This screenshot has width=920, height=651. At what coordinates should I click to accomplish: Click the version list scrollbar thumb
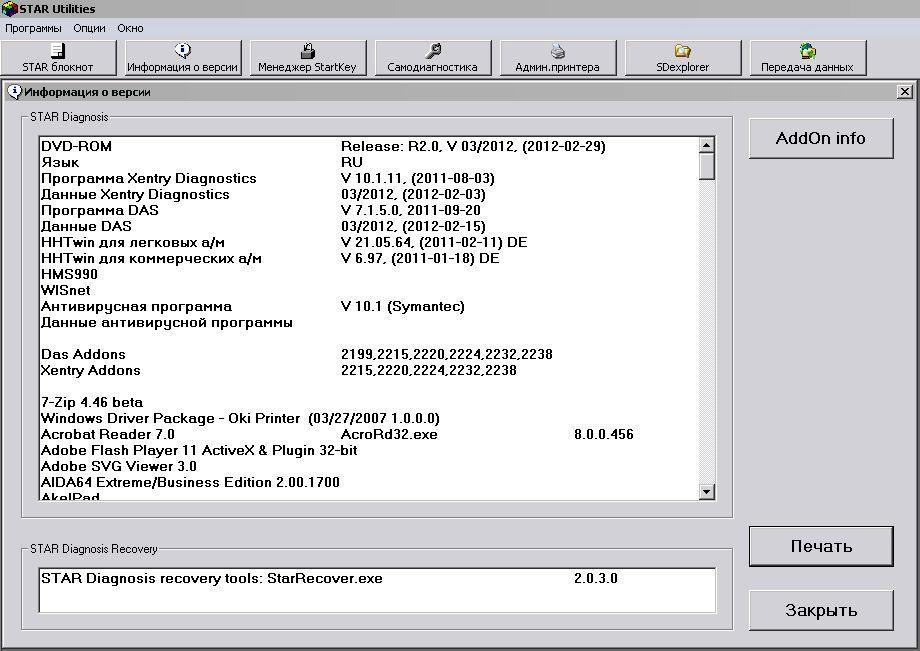[706, 166]
